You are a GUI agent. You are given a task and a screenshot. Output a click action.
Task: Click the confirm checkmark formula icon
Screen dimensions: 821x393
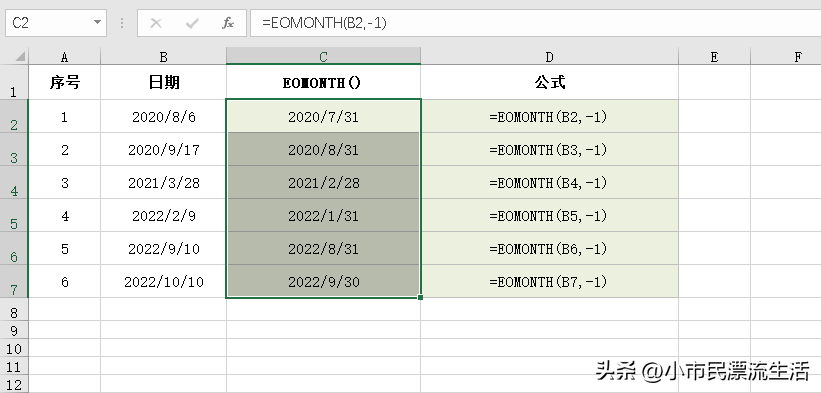(192, 23)
